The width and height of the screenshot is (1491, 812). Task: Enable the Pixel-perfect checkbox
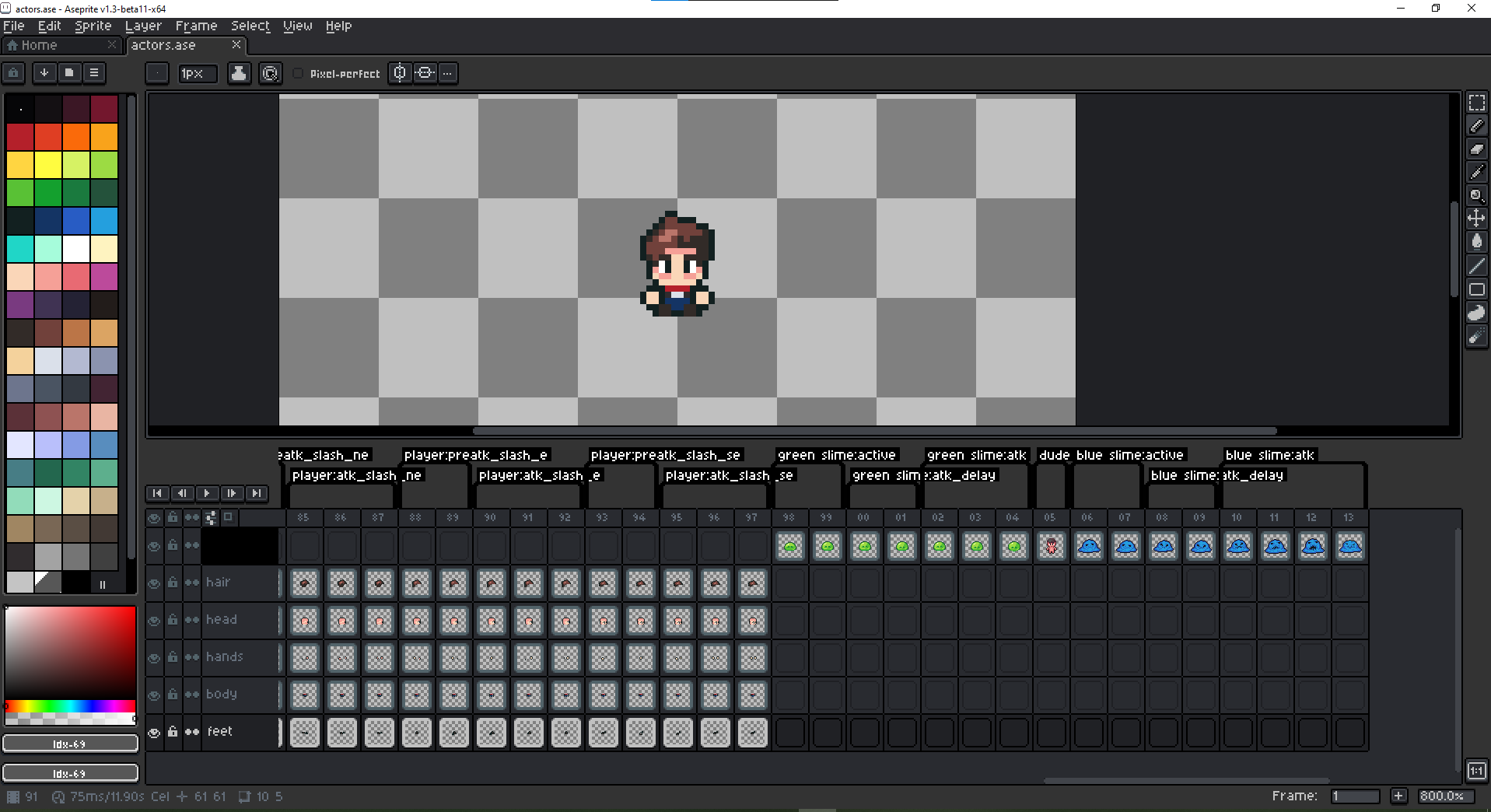point(298,73)
